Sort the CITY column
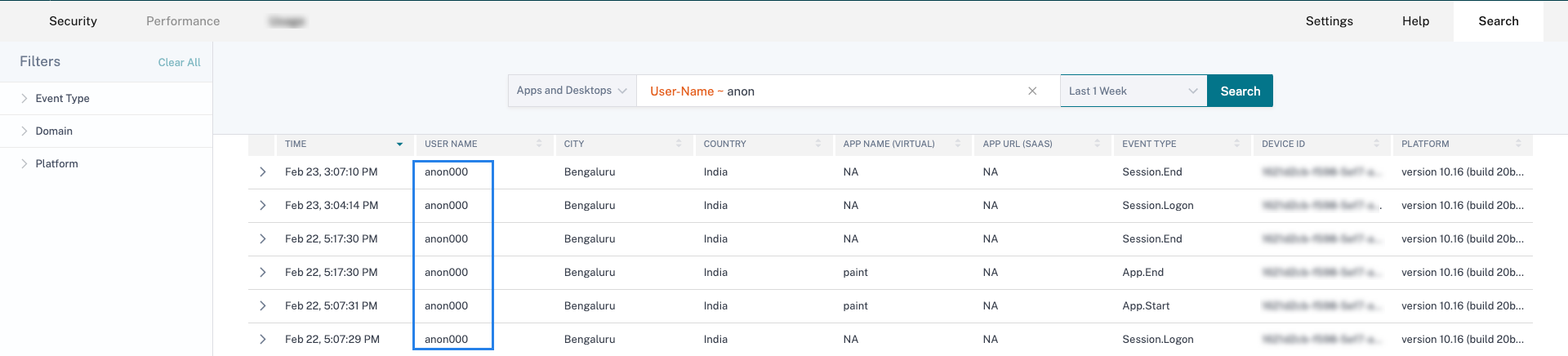This screenshot has height=356, width=1568. (x=679, y=144)
